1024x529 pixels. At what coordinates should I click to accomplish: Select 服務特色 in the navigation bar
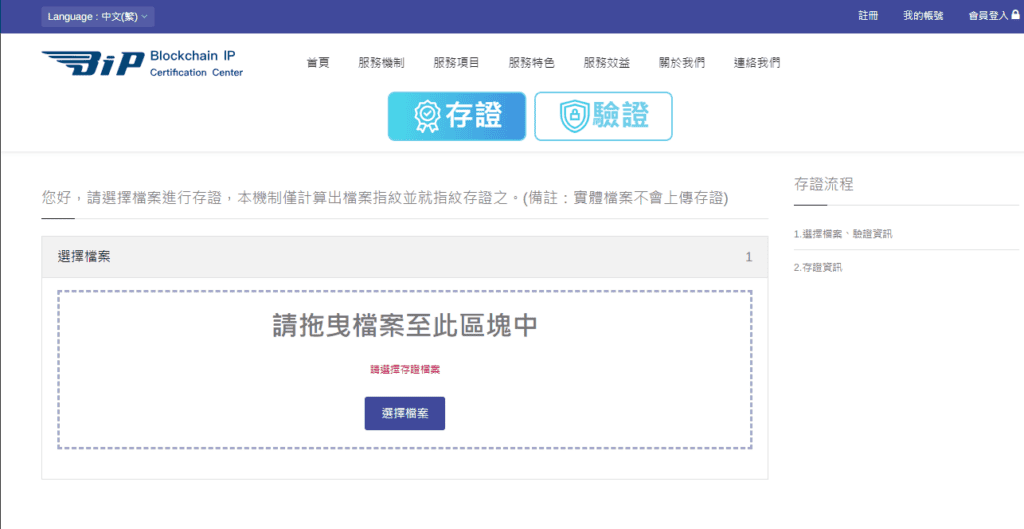click(531, 63)
